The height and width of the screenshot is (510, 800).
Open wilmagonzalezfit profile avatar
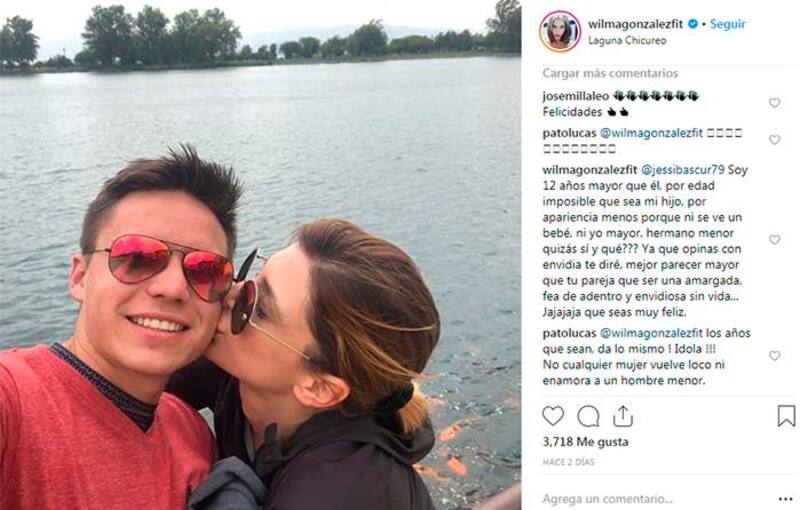560,32
